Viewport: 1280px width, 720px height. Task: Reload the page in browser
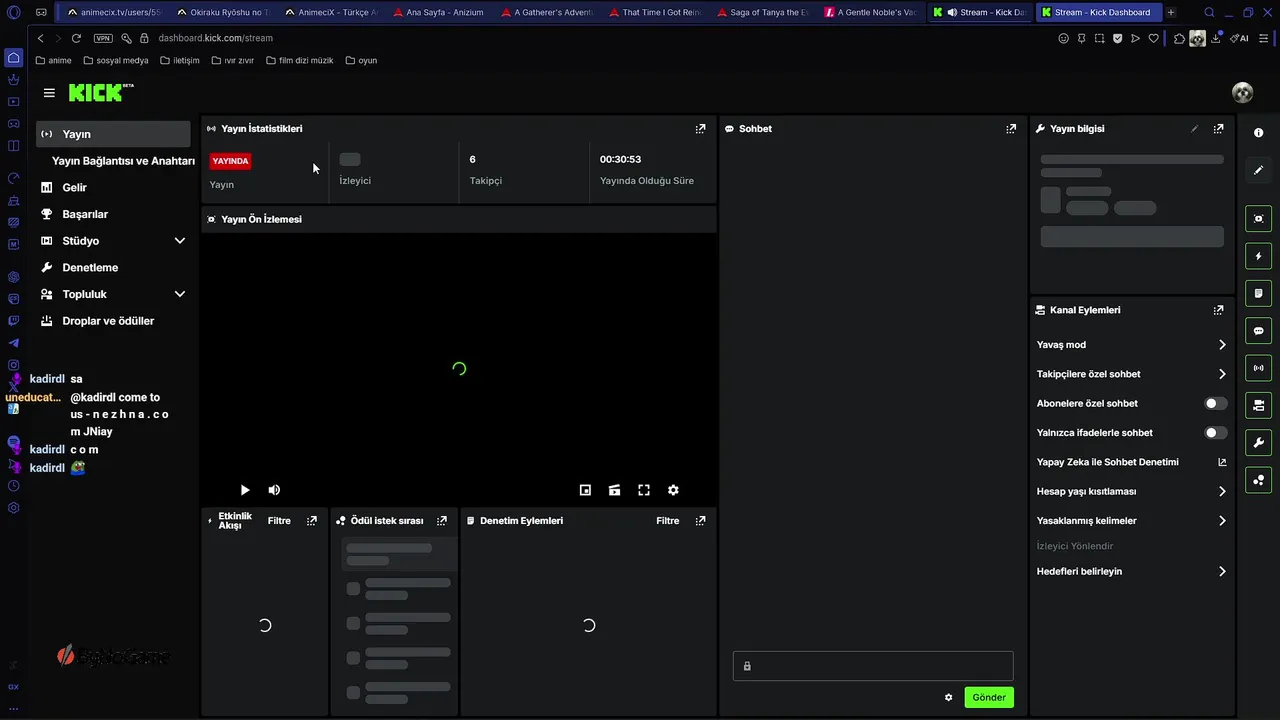pos(76,38)
